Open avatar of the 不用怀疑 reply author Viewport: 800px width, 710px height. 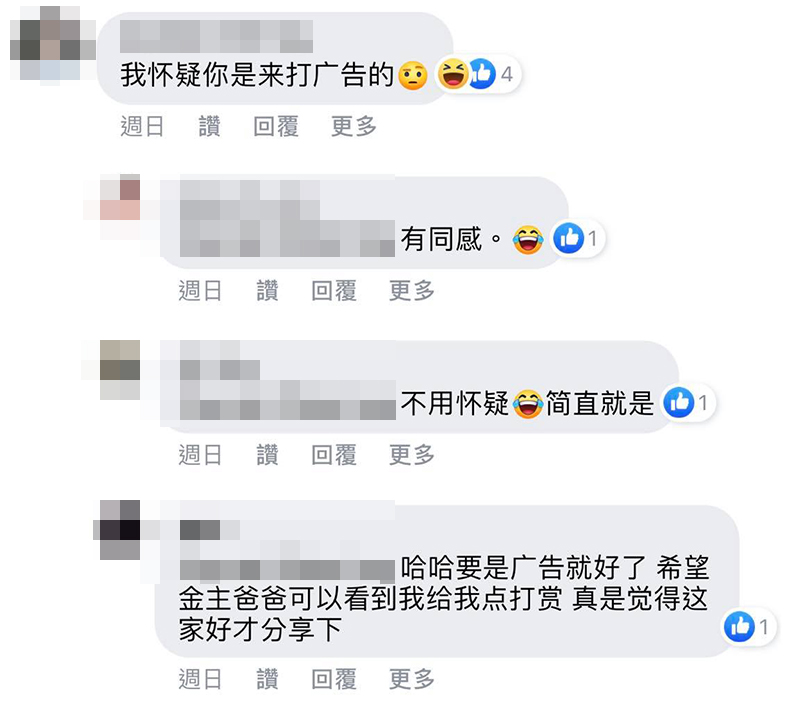click(120, 370)
